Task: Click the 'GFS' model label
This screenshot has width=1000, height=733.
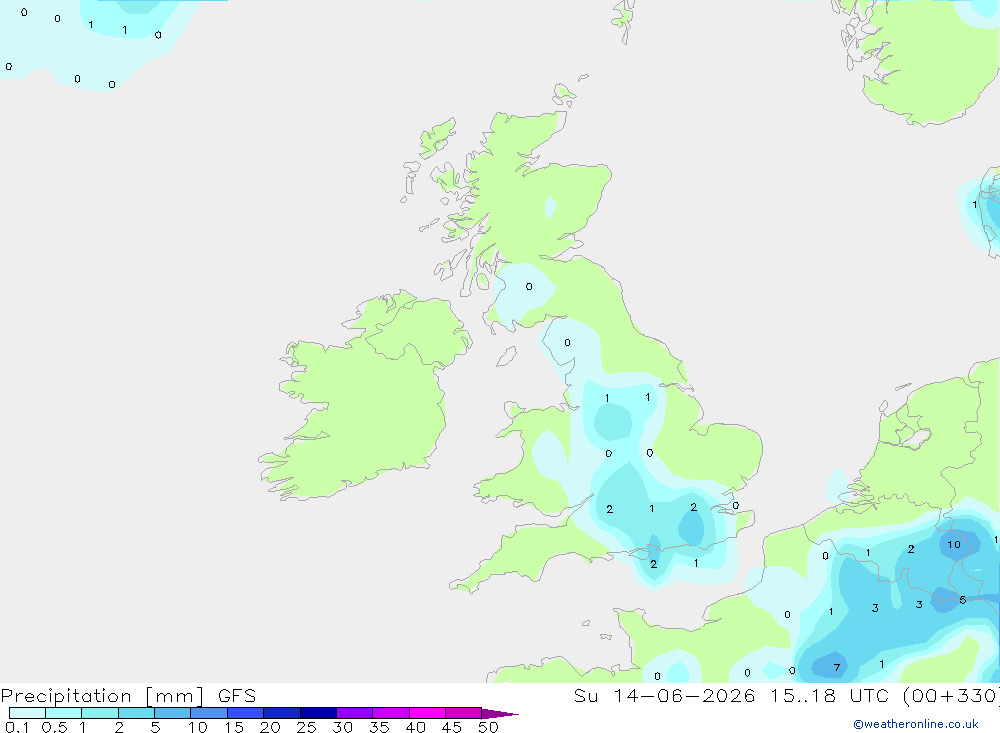Action: click(237, 696)
